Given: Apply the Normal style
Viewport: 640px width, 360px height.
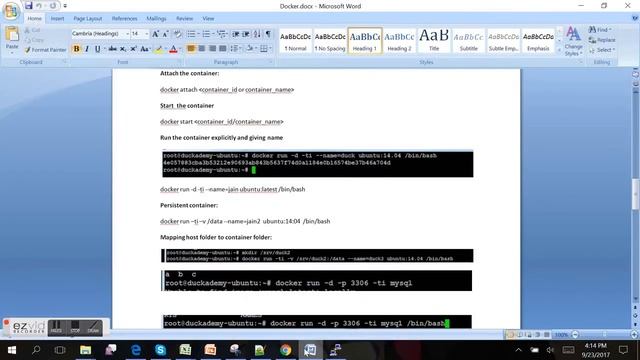Looking at the screenshot, I should [x=296, y=41].
